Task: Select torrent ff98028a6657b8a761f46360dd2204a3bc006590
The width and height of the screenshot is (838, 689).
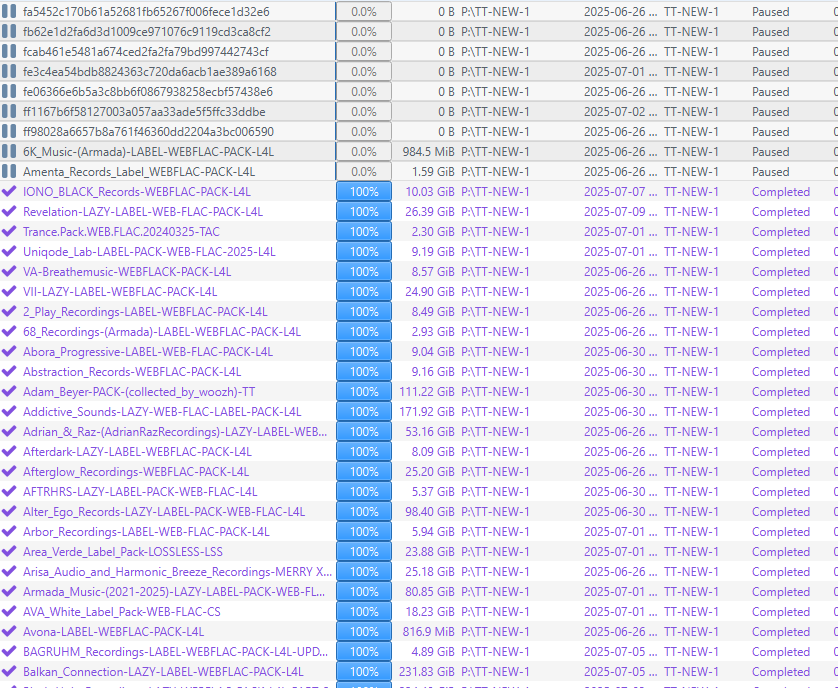Action: [148, 132]
